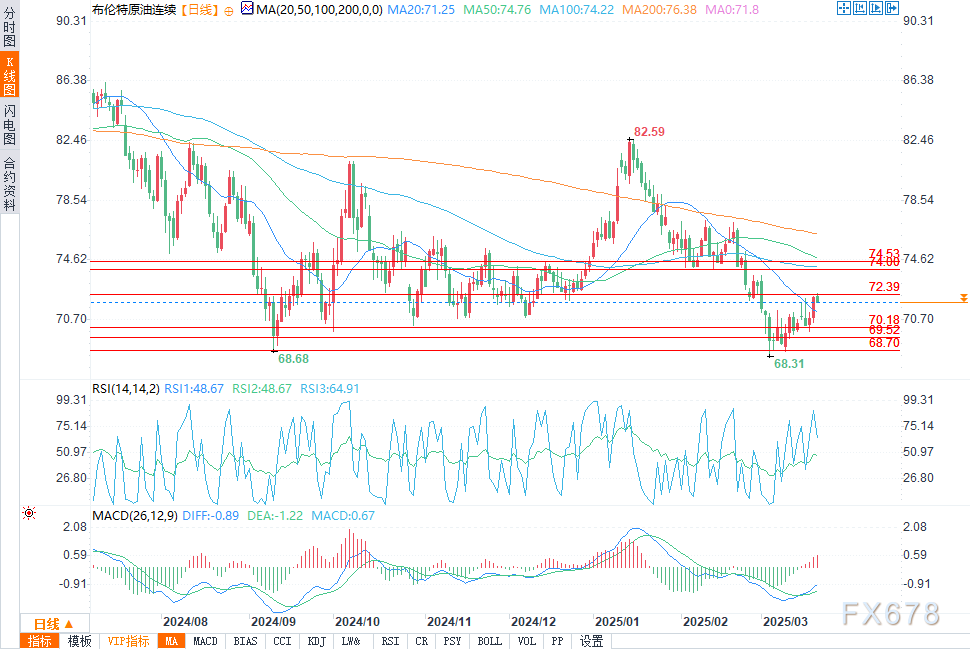Select the K线图 sidebar tab
Image resolution: width=970 pixels, height=649 pixels.
pyautogui.click(x=9, y=76)
